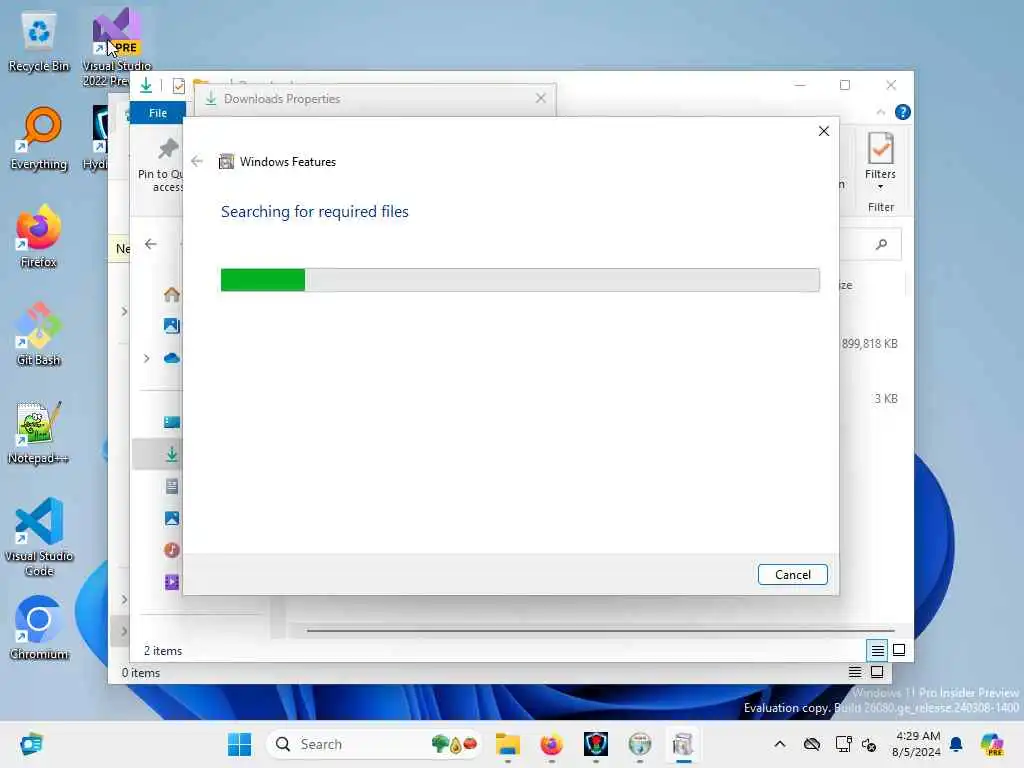1024x768 pixels.
Task: Open Notepad++ desktop shortcut
Action: (x=39, y=432)
